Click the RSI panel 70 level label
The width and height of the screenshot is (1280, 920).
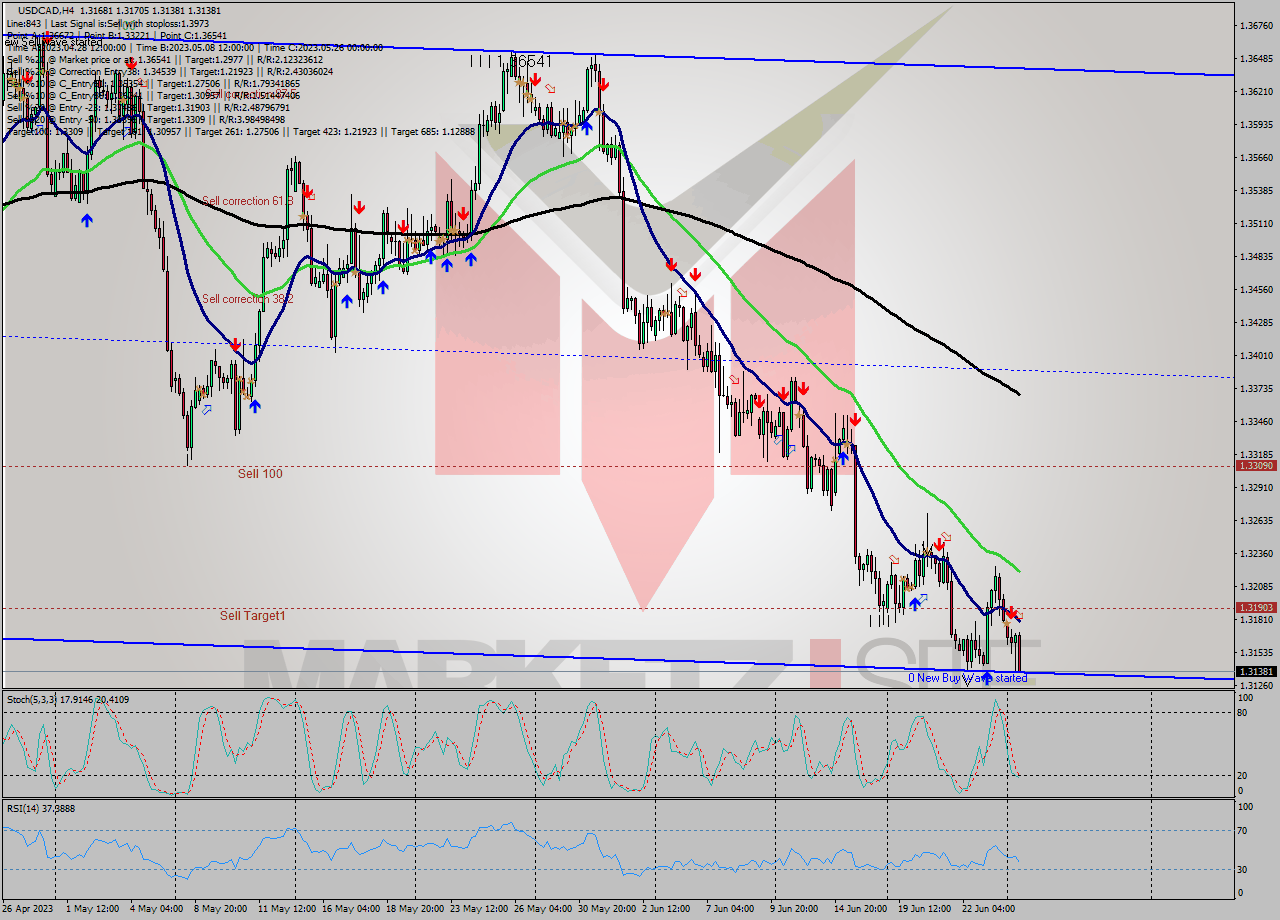pos(1242,830)
